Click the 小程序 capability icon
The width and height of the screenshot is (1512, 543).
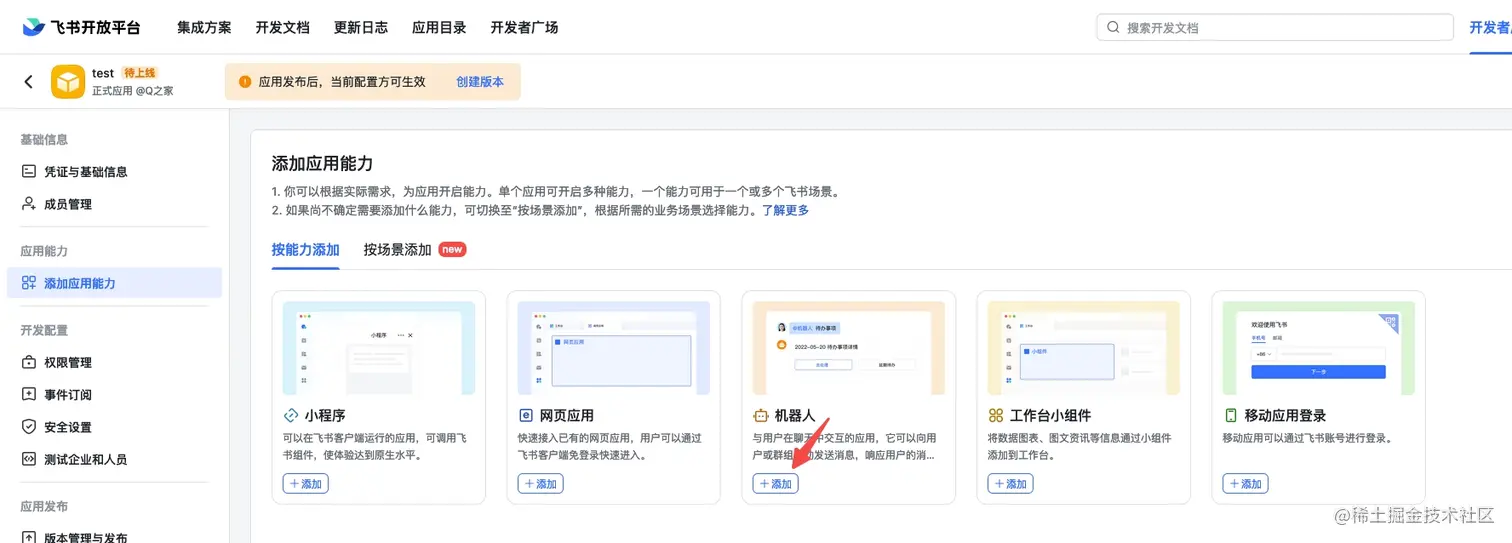pyautogui.click(x=291, y=415)
